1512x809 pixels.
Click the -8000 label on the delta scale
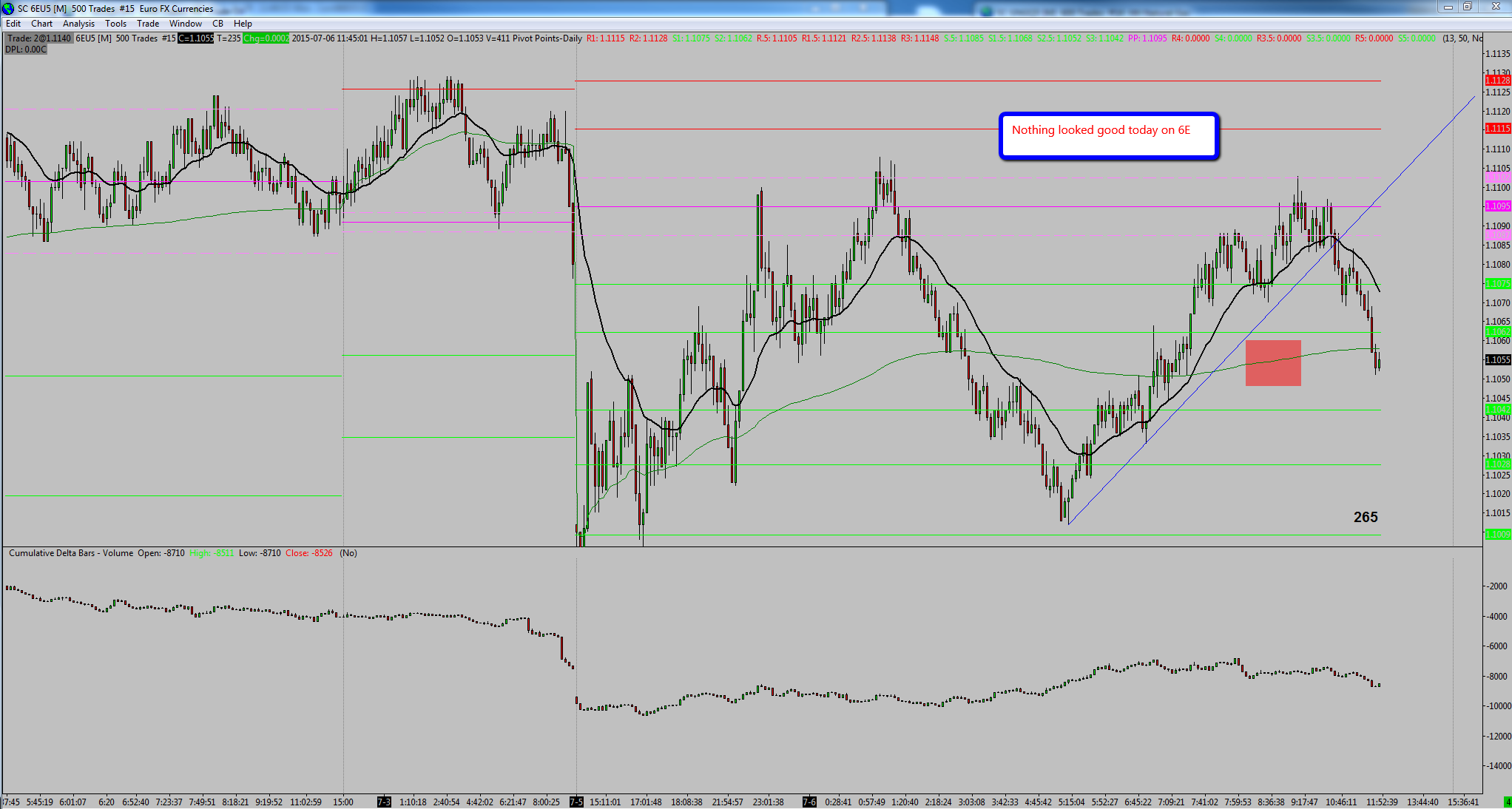1498,676
